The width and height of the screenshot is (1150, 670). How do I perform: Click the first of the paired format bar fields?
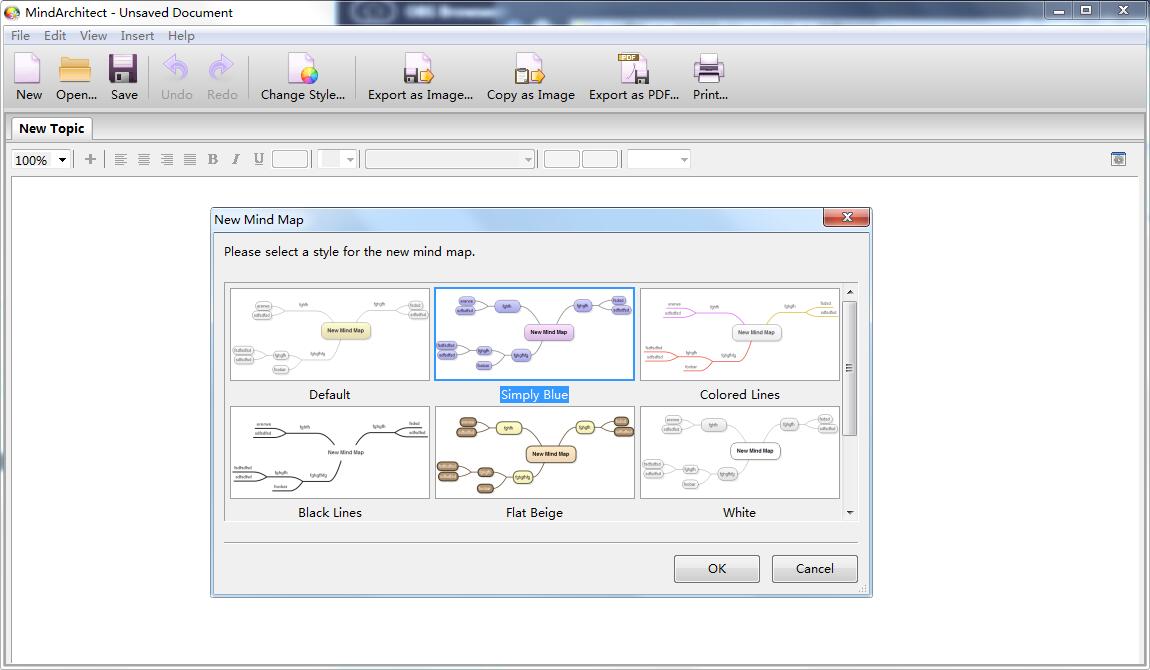click(562, 159)
